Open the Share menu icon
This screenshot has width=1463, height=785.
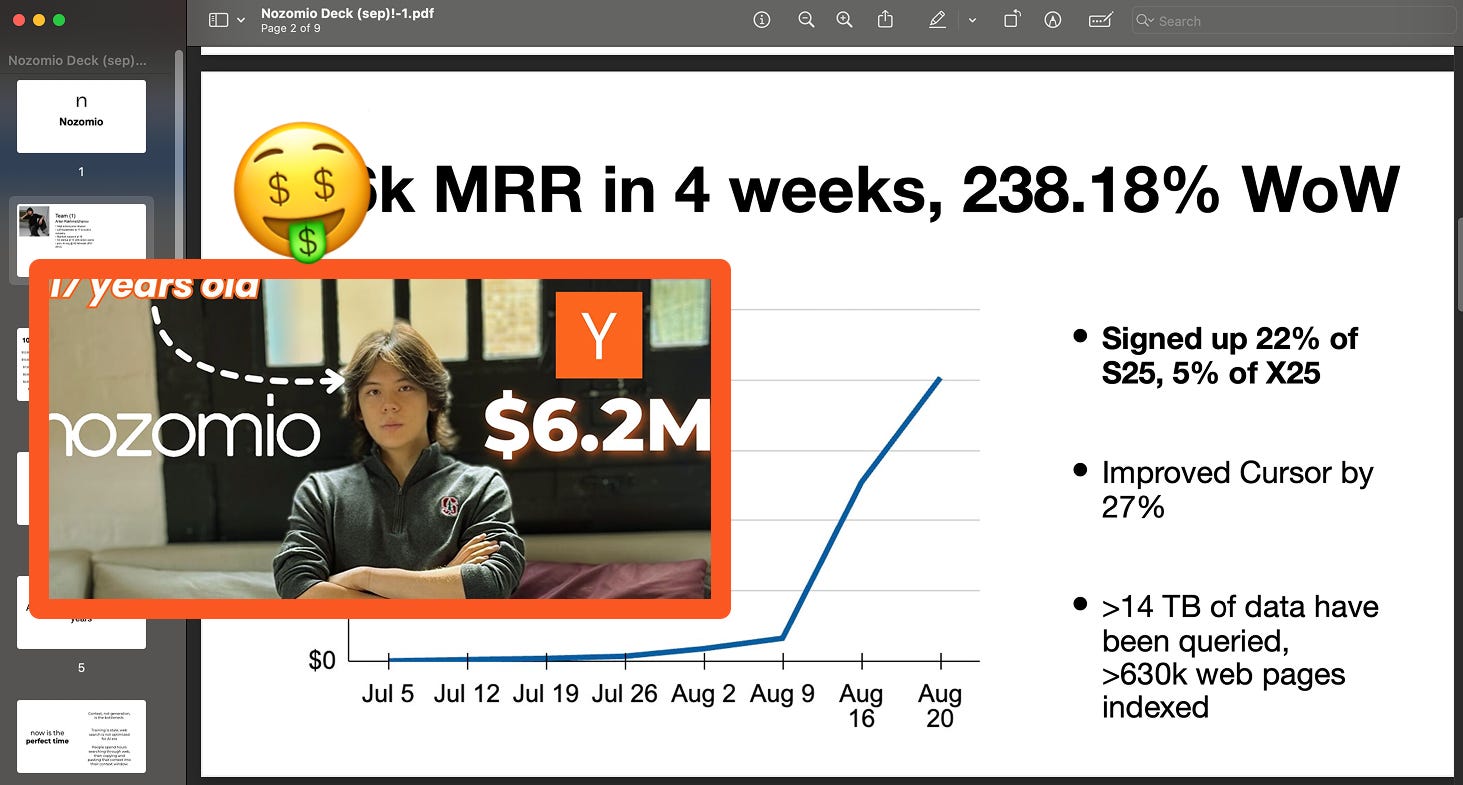click(x=885, y=20)
